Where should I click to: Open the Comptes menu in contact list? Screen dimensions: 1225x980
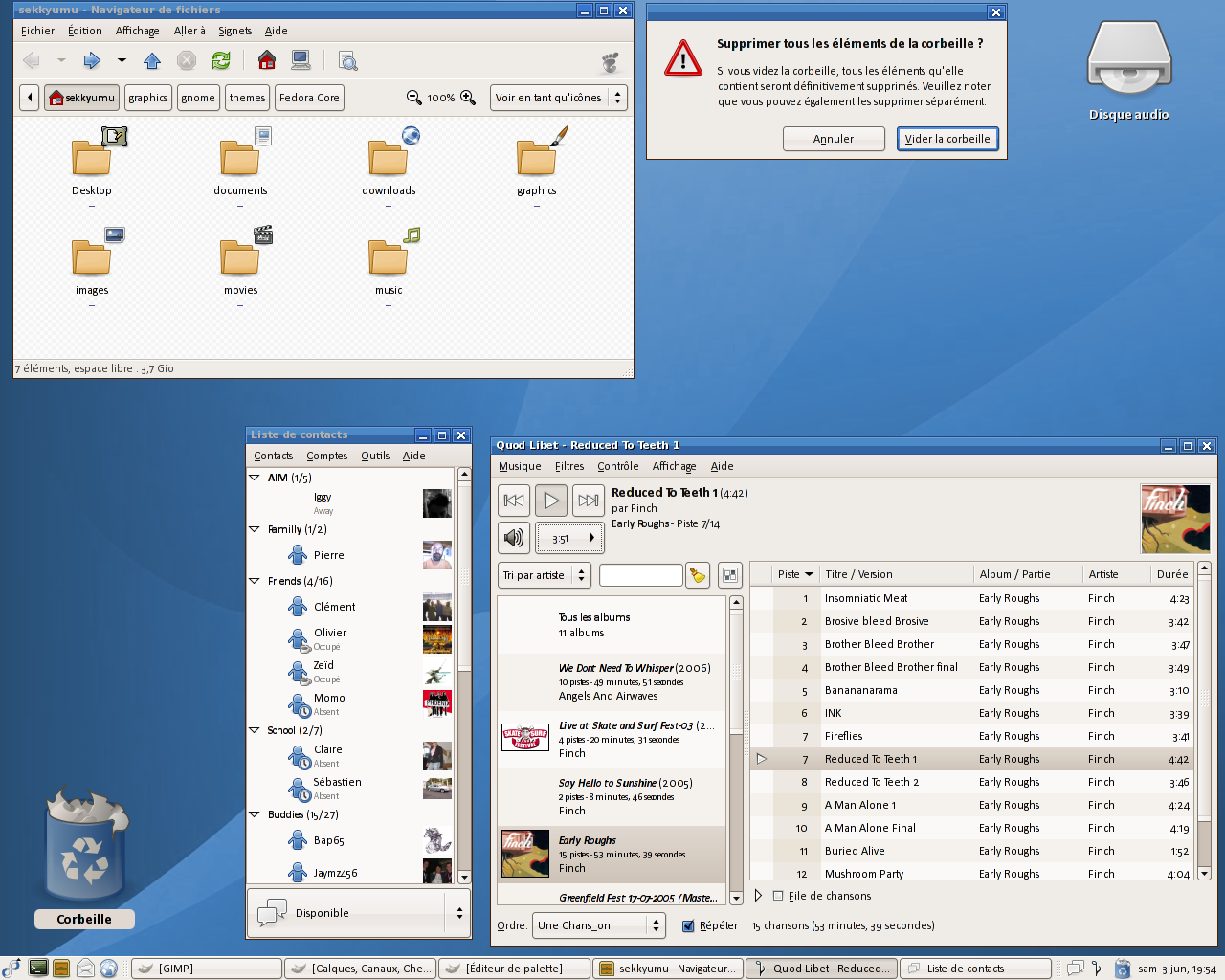(x=327, y=456)
